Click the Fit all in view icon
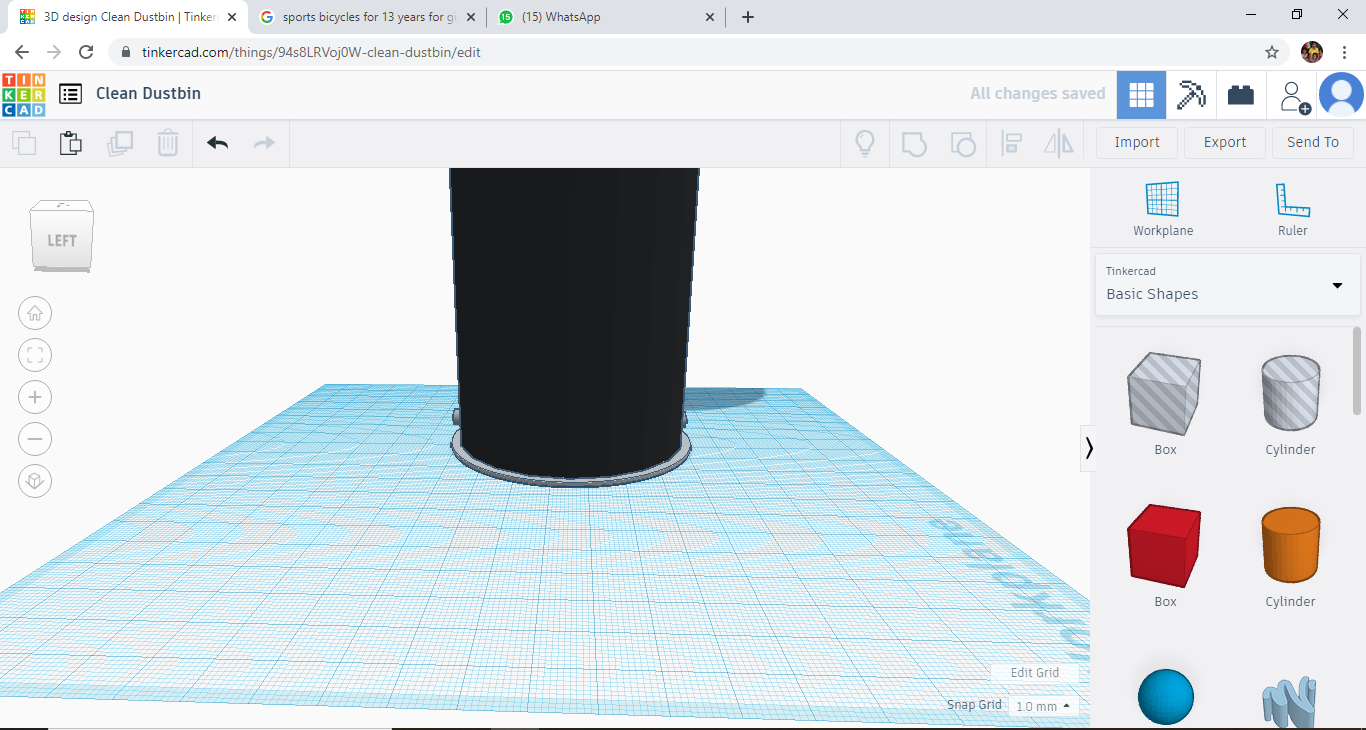 point(35,355)
